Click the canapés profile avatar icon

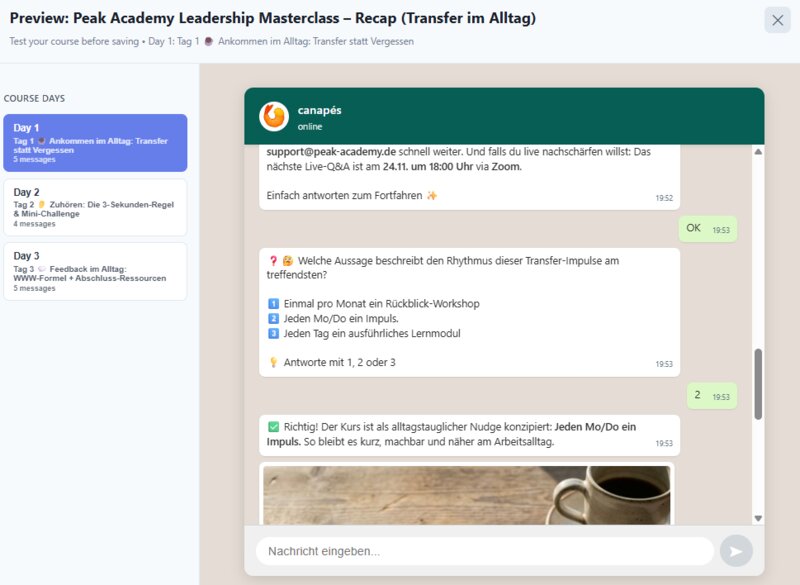click(x=273, y=117)
